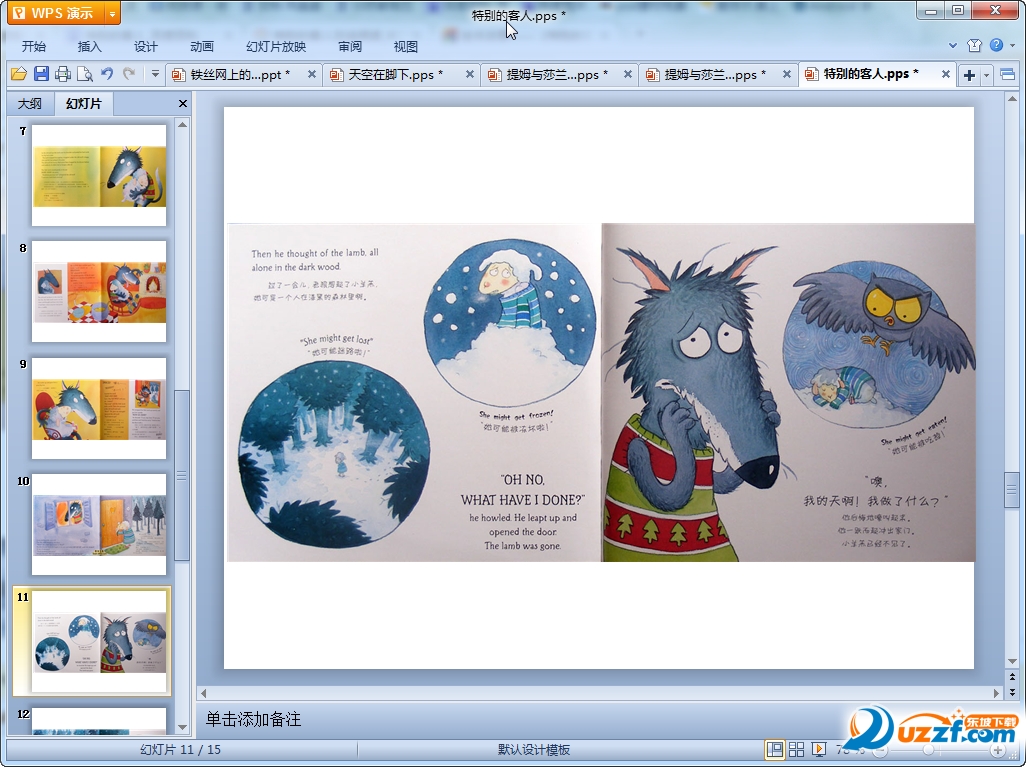The height and width of the screenshot is (767, 1026).
Task: Open the 幻灯片放映 ribbon tab
Action: click(x=275, y=46)
